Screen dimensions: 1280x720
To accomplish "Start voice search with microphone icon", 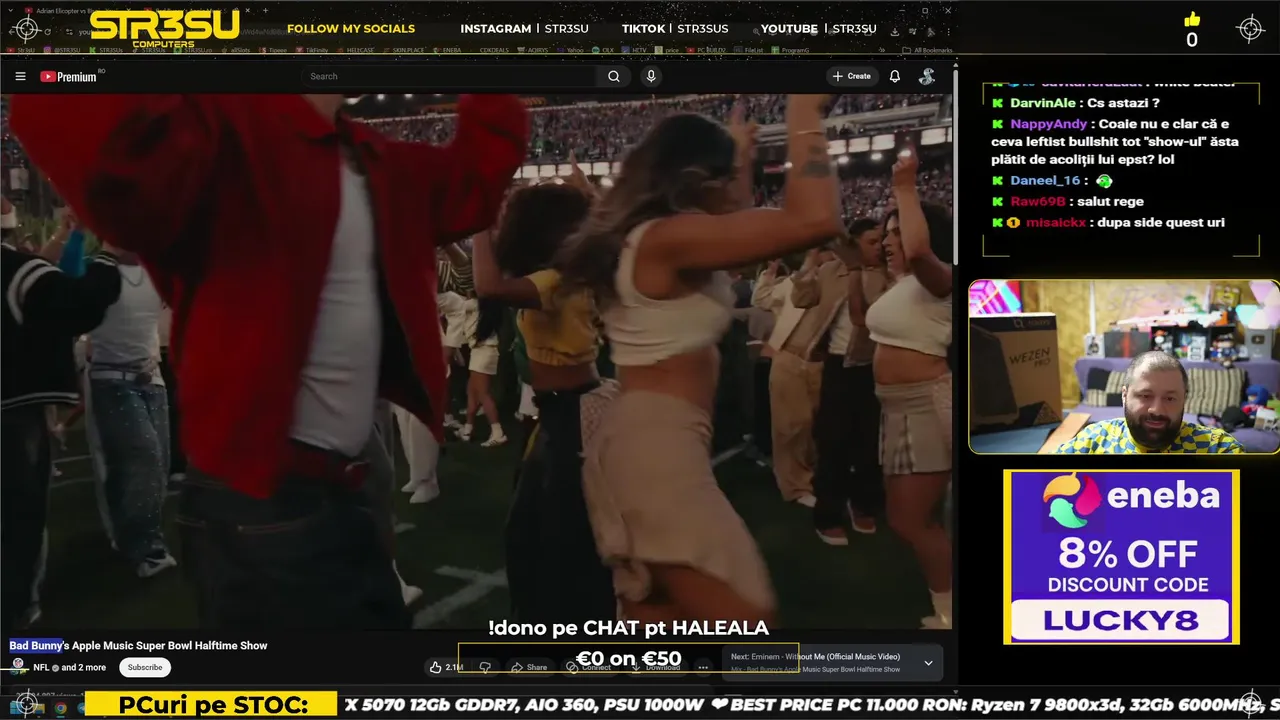I will [651, 76].
